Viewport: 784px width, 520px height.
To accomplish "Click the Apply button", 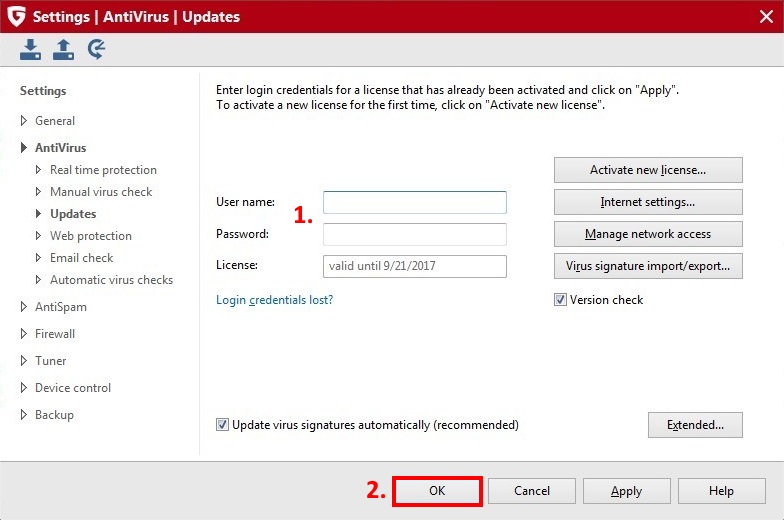I will tap(626, 491).
